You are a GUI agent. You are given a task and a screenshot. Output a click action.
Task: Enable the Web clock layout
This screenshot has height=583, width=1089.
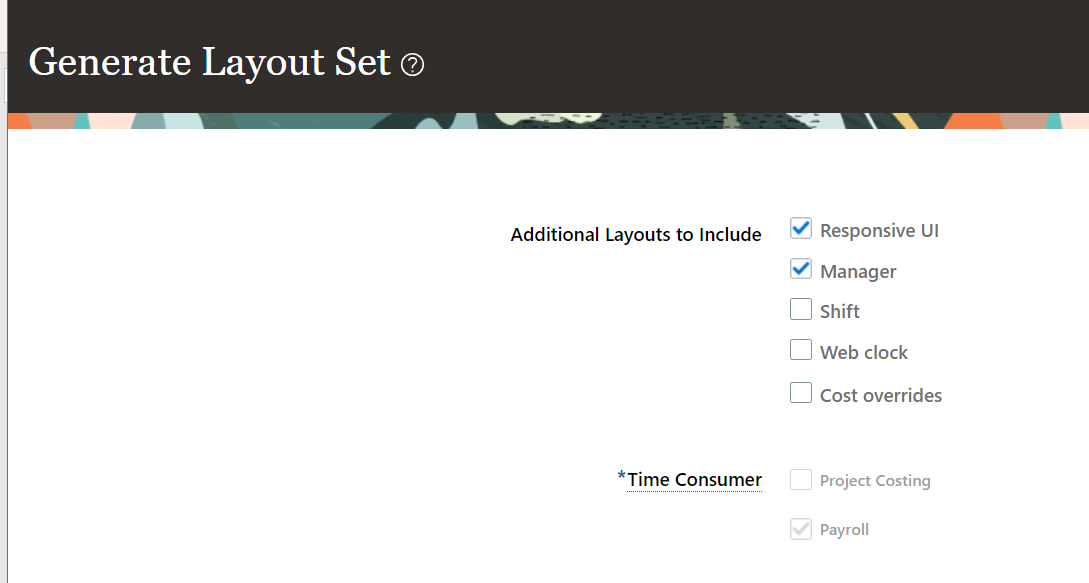click(801, 350)
